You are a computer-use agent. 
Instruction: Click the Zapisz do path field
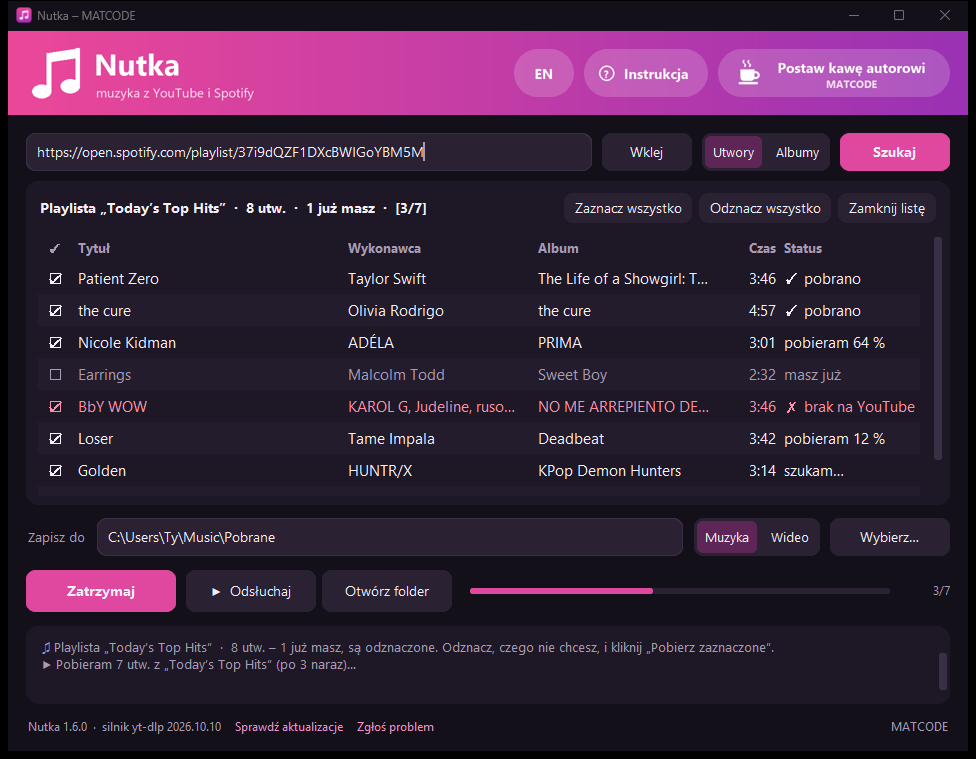click(x=390, y=537)
